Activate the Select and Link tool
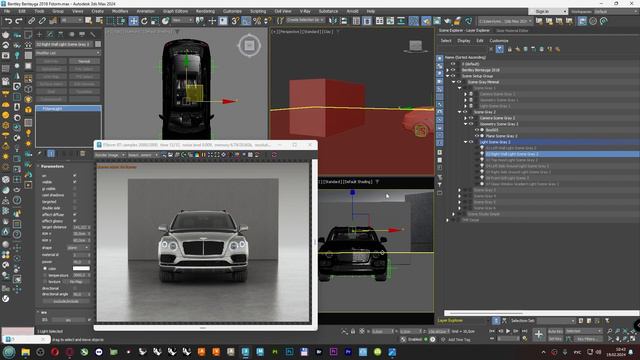The width and height of the screenshot is (640, 360). [31, 20]
